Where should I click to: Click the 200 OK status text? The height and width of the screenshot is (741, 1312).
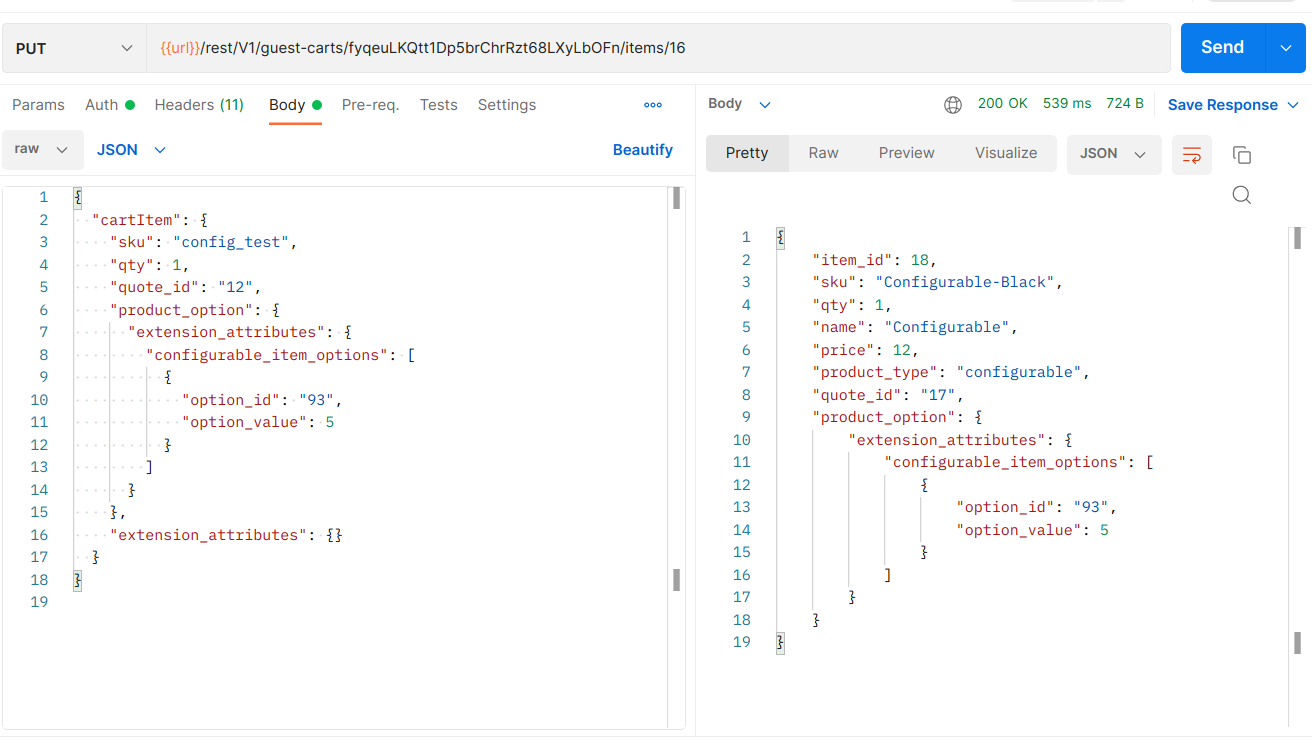click(x=1003, y=103)
